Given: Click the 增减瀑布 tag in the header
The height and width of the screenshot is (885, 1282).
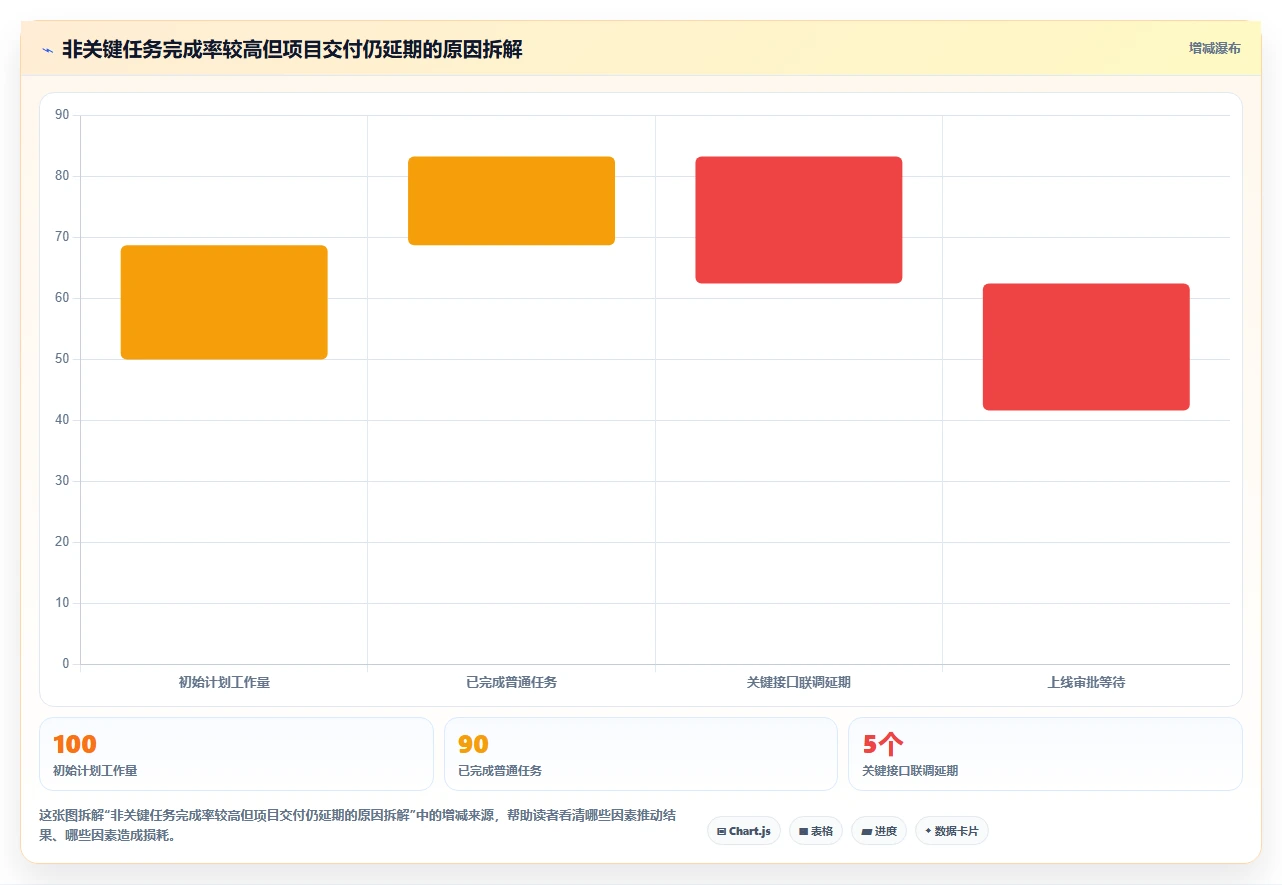Looking at the screenshot, I should click(1214, 48).
